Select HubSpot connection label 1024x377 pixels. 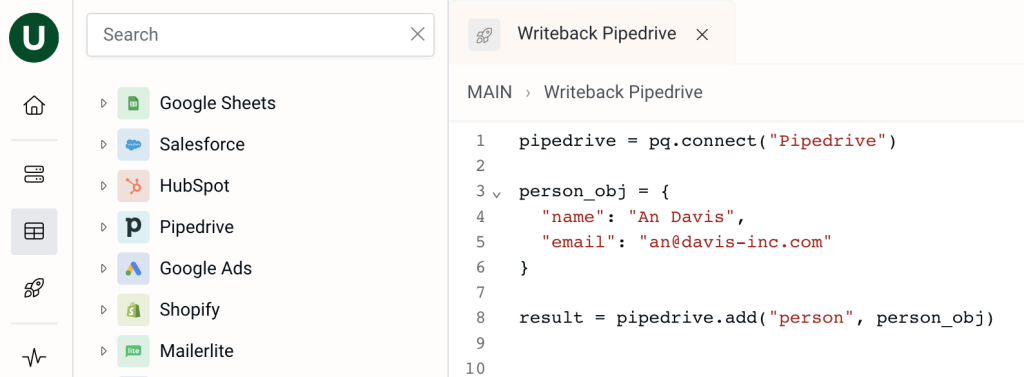[195, 186]
